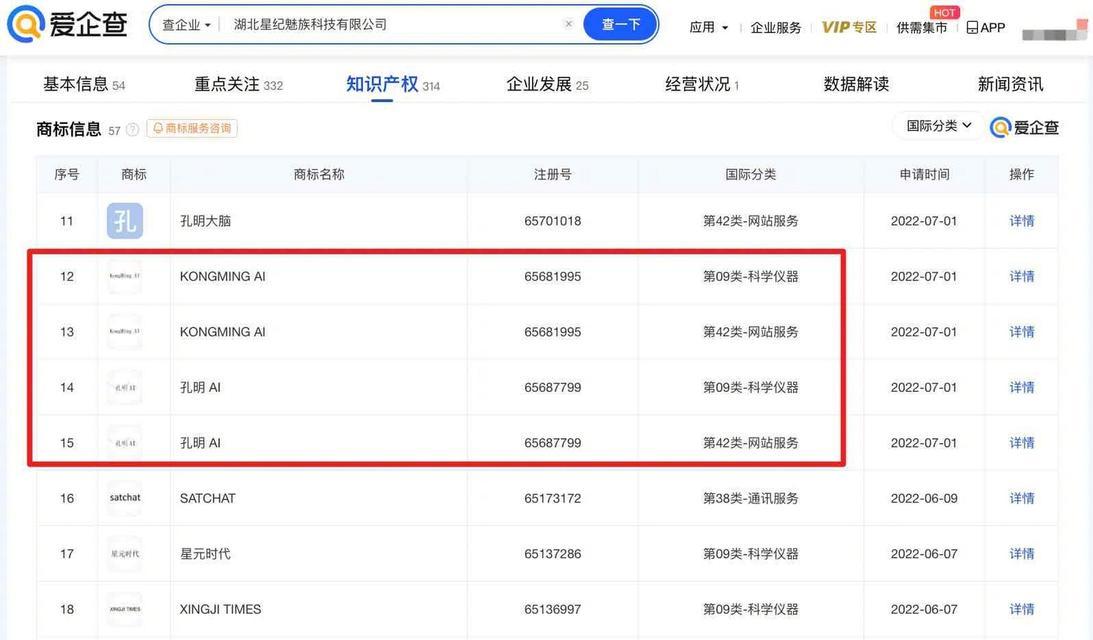Click the trademark name XINGJI TIMES

point(220,609)
